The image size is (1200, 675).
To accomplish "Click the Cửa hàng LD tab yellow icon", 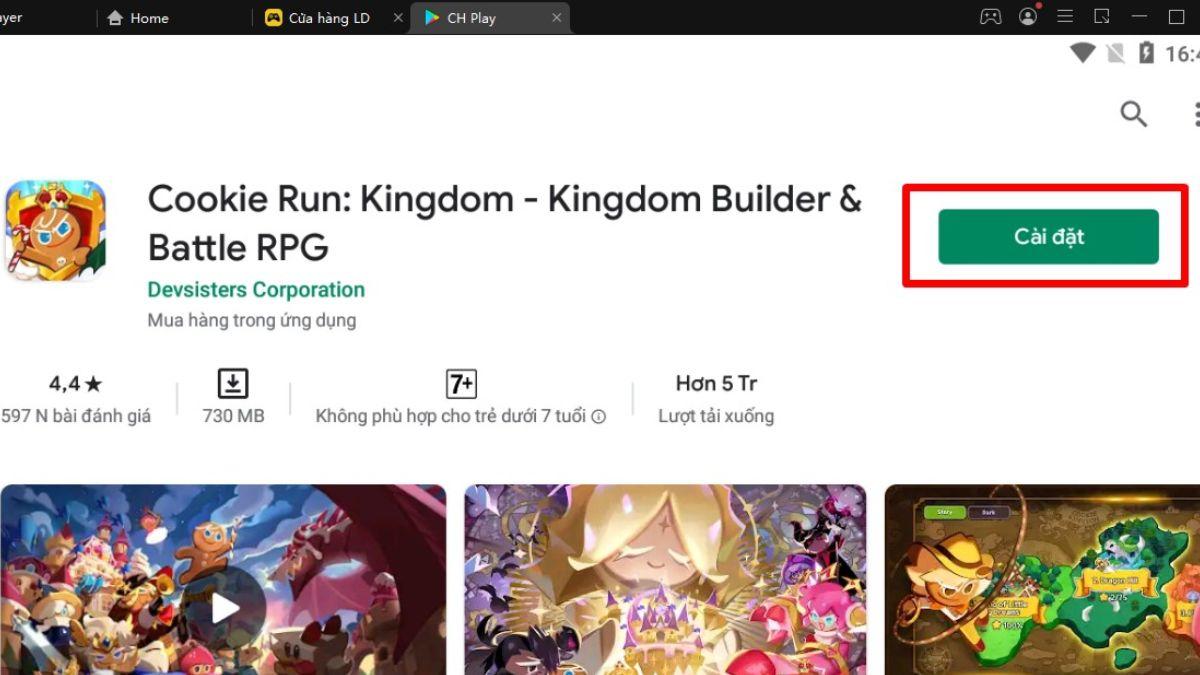I will click(273, 18).
